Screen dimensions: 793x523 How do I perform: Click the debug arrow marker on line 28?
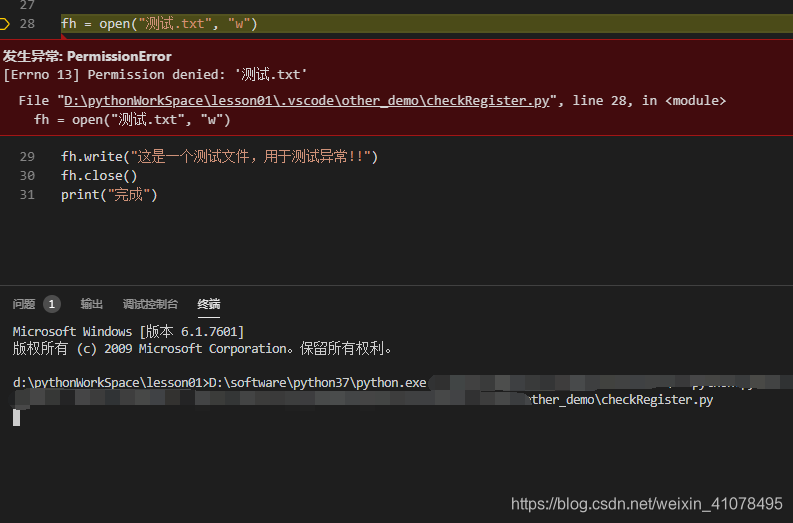[5, 24]
